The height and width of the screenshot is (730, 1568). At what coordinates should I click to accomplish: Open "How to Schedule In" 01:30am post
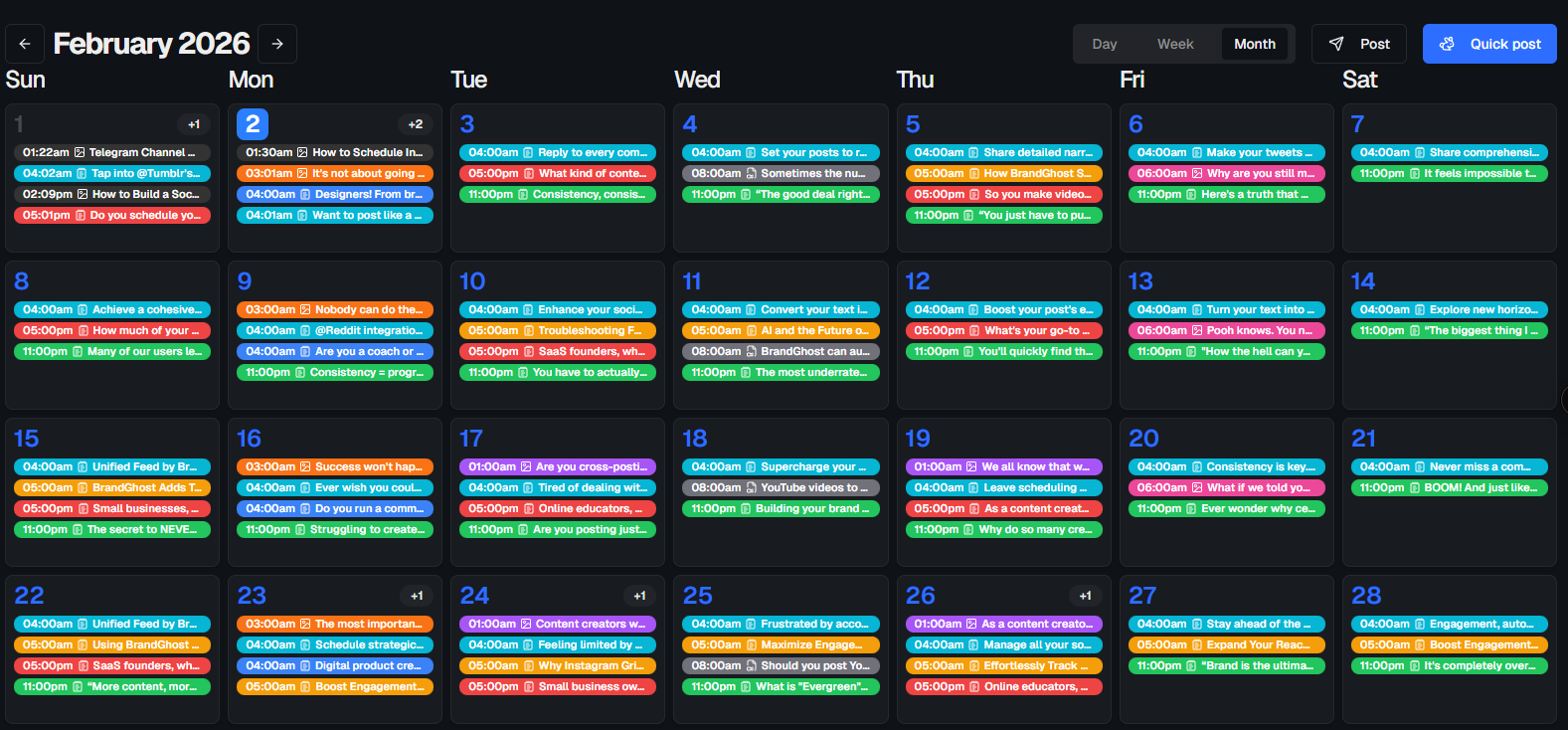[x=335, y=152]
